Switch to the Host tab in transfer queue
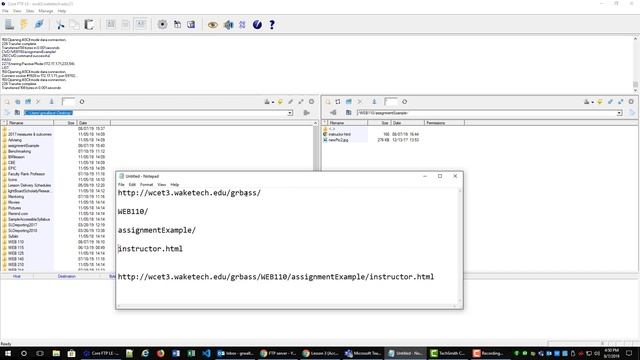Image resolution: width=640 pixels, height=360 pixels. click(17, 276)
